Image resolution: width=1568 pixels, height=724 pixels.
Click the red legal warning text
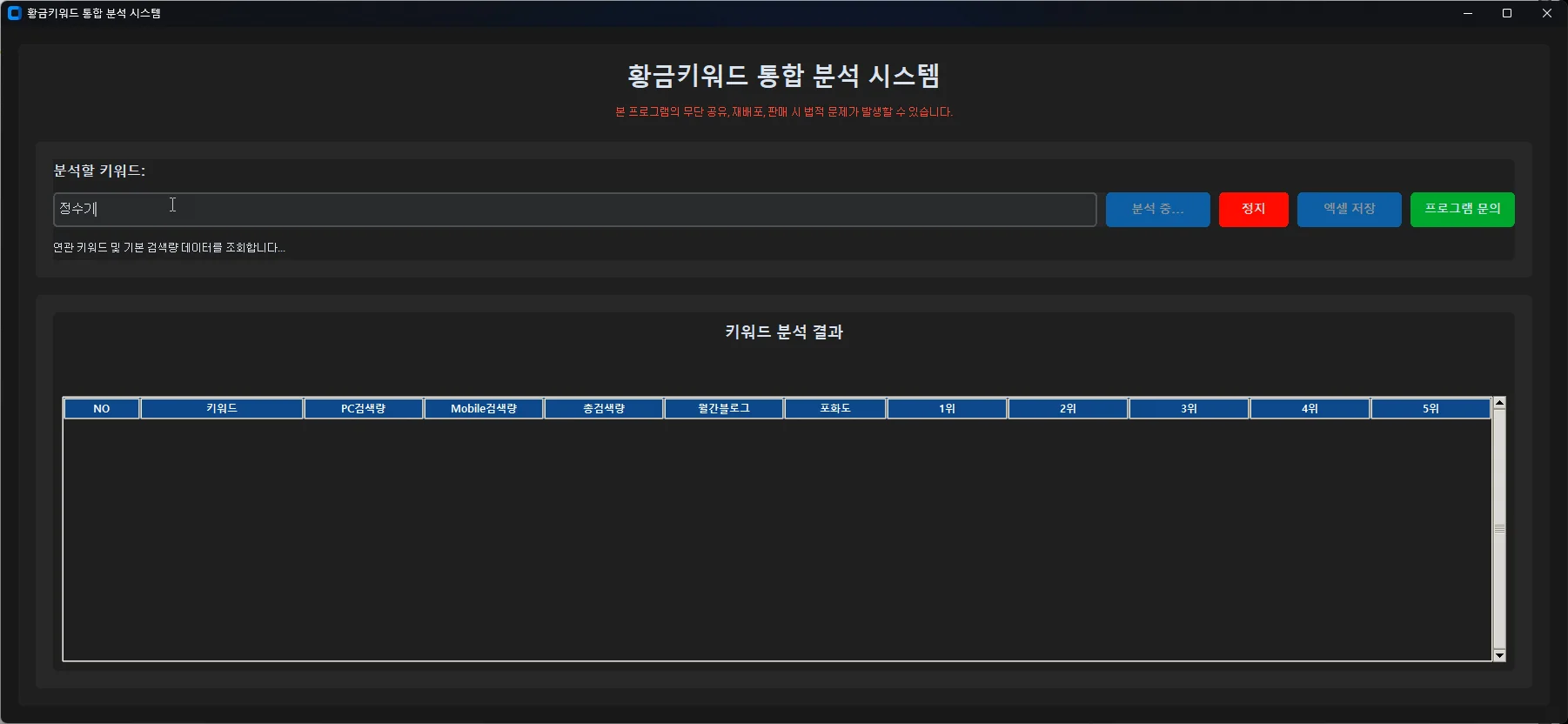(784, 112)
